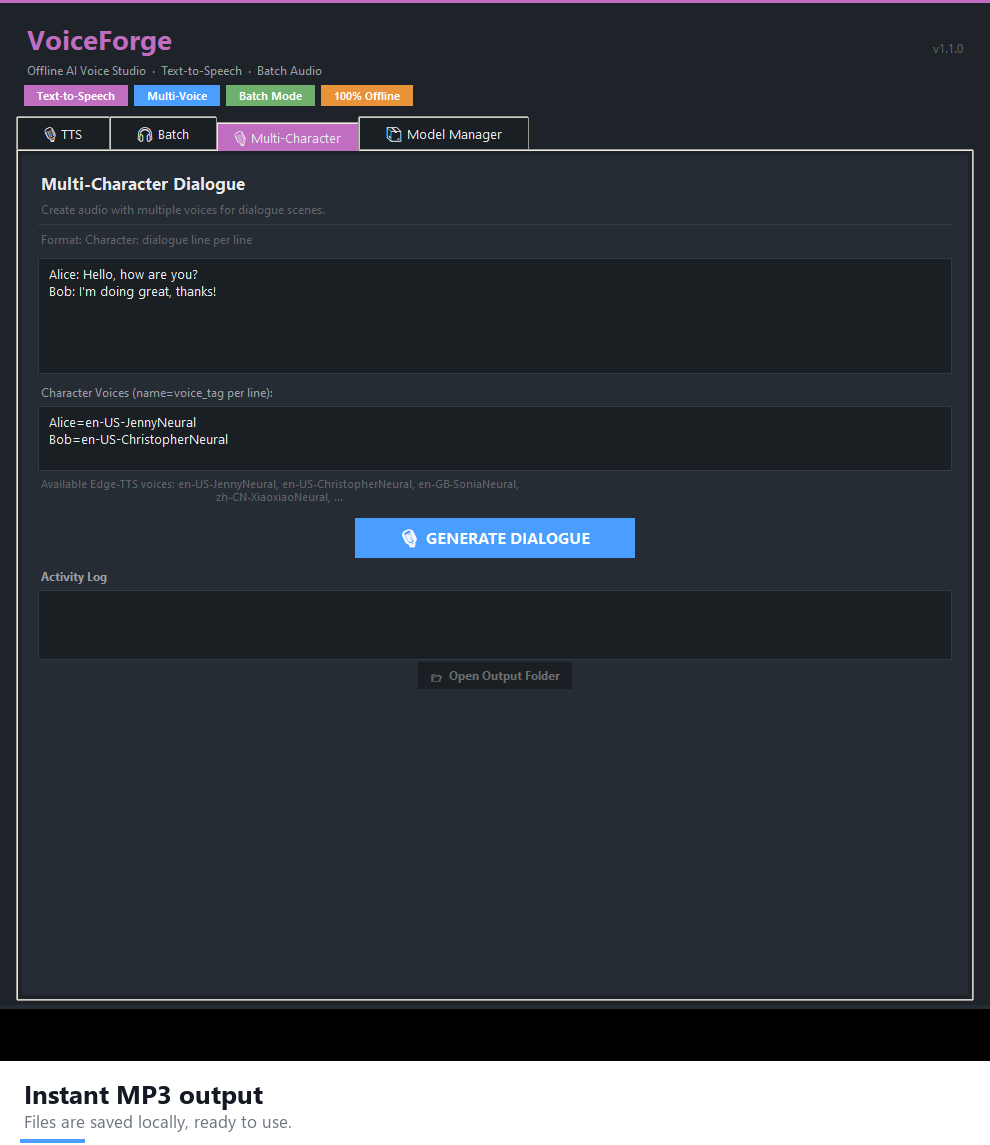Click the 'Available Edge-TTS voices' hint text
This screenshot has width=990, height=1145.
280,491
